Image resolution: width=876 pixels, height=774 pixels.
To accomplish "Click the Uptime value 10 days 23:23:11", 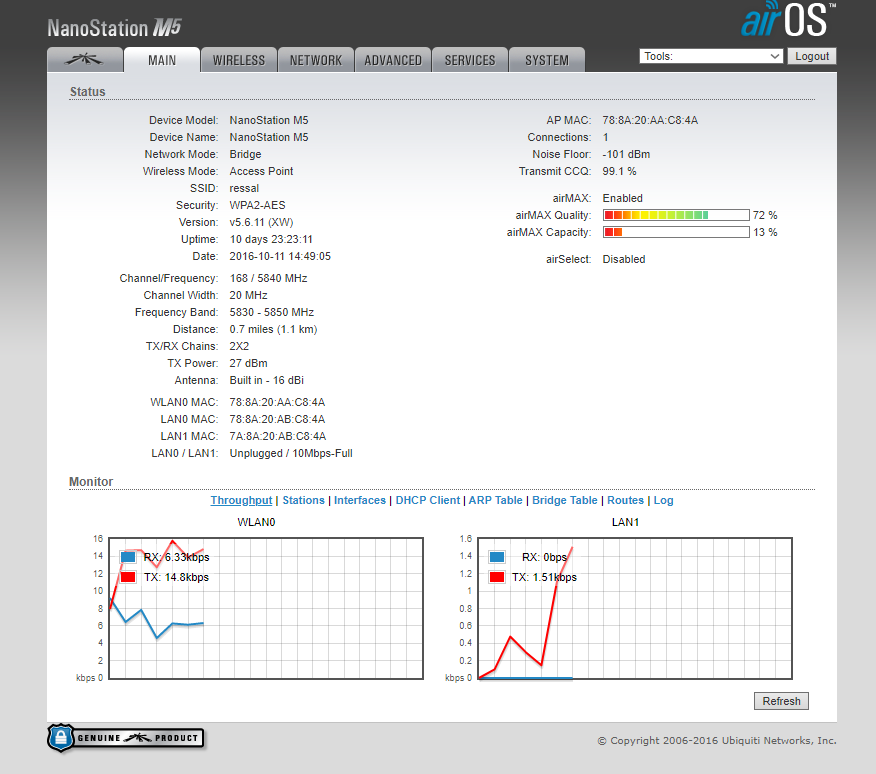I will (x=271, y=239).
